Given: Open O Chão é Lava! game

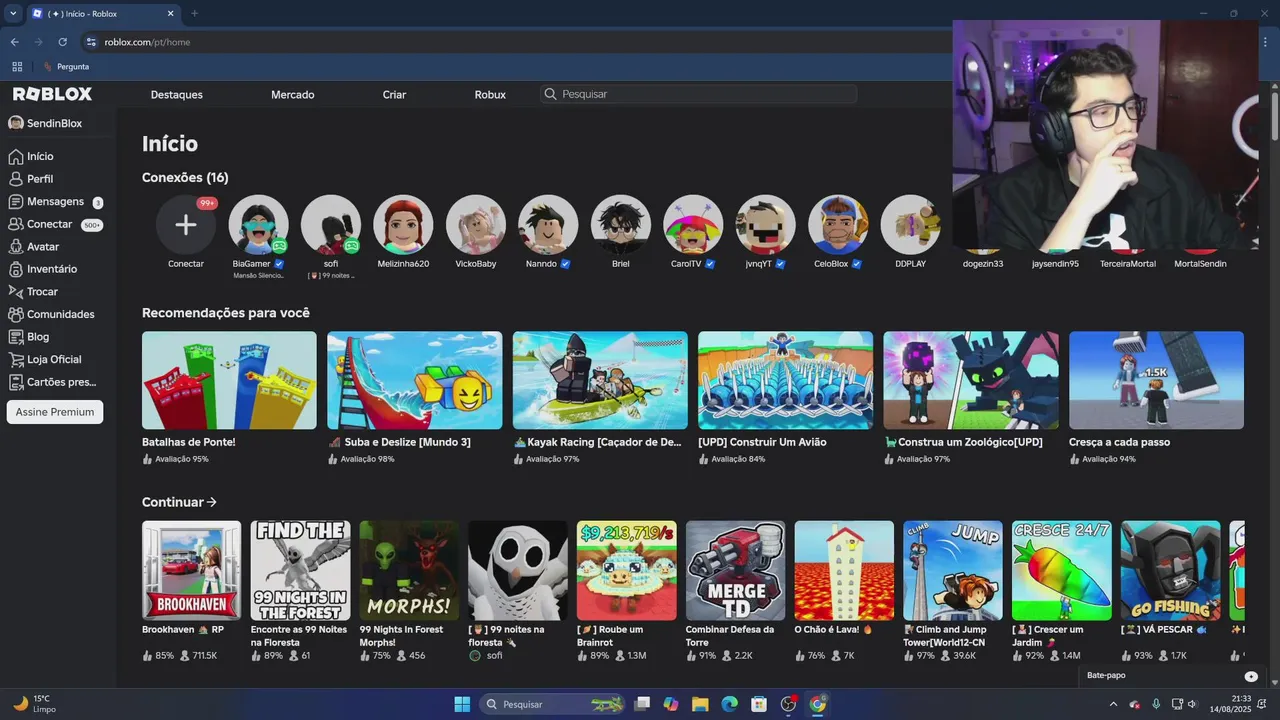Looking at the screenshot, I should coord(844,570).
